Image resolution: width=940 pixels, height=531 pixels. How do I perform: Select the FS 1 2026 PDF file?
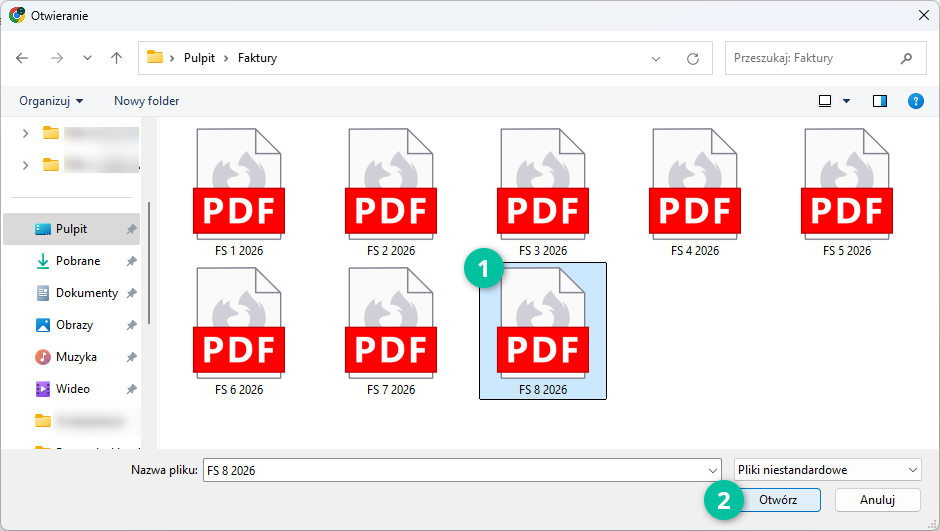tap(239, 192)
